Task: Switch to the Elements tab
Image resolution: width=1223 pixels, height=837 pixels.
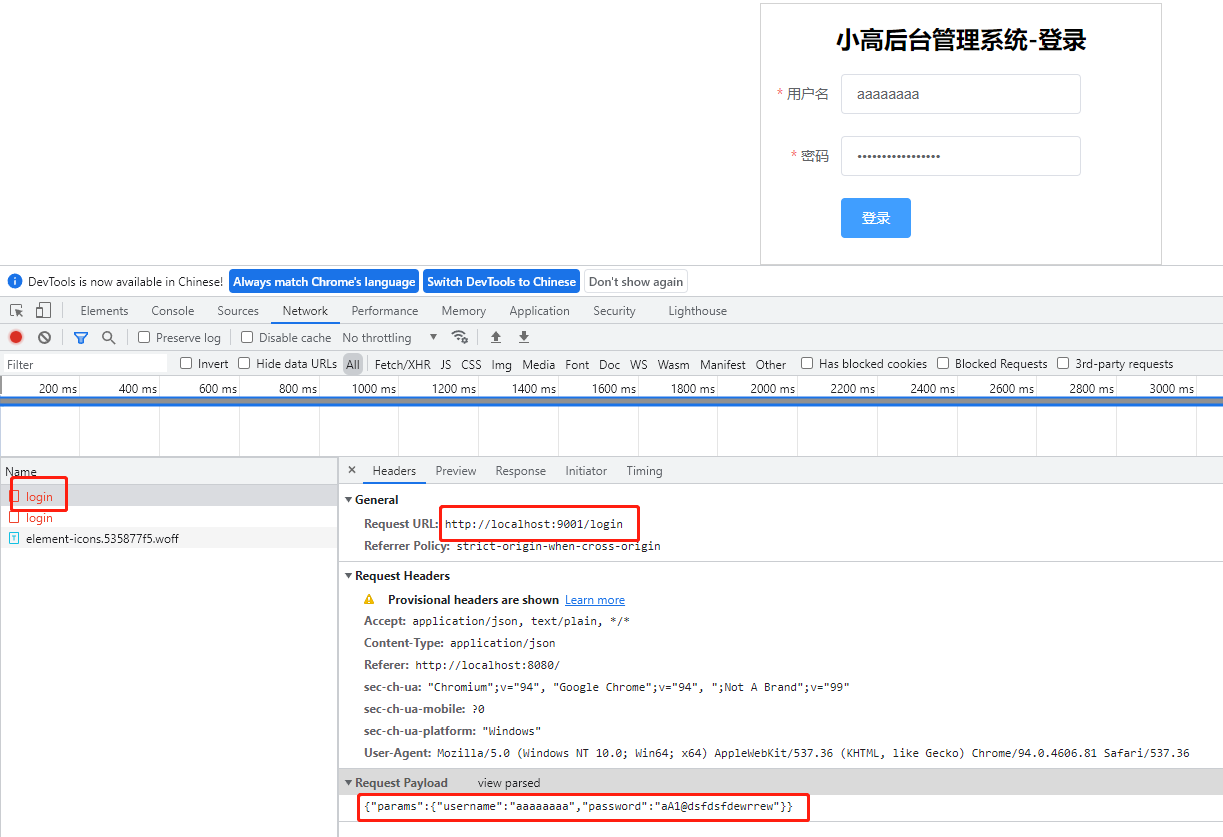Action: (x=104, y=311)
